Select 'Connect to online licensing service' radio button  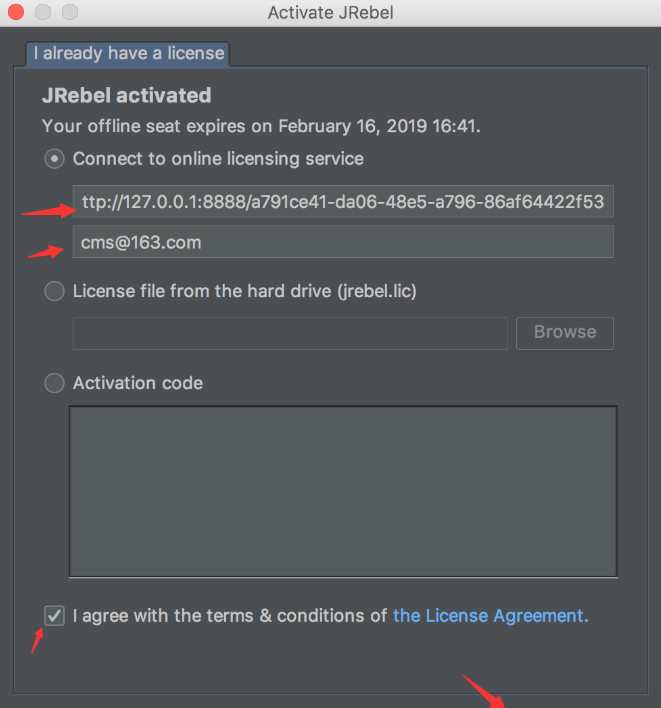pyautogui.click(x=55, y=158)
